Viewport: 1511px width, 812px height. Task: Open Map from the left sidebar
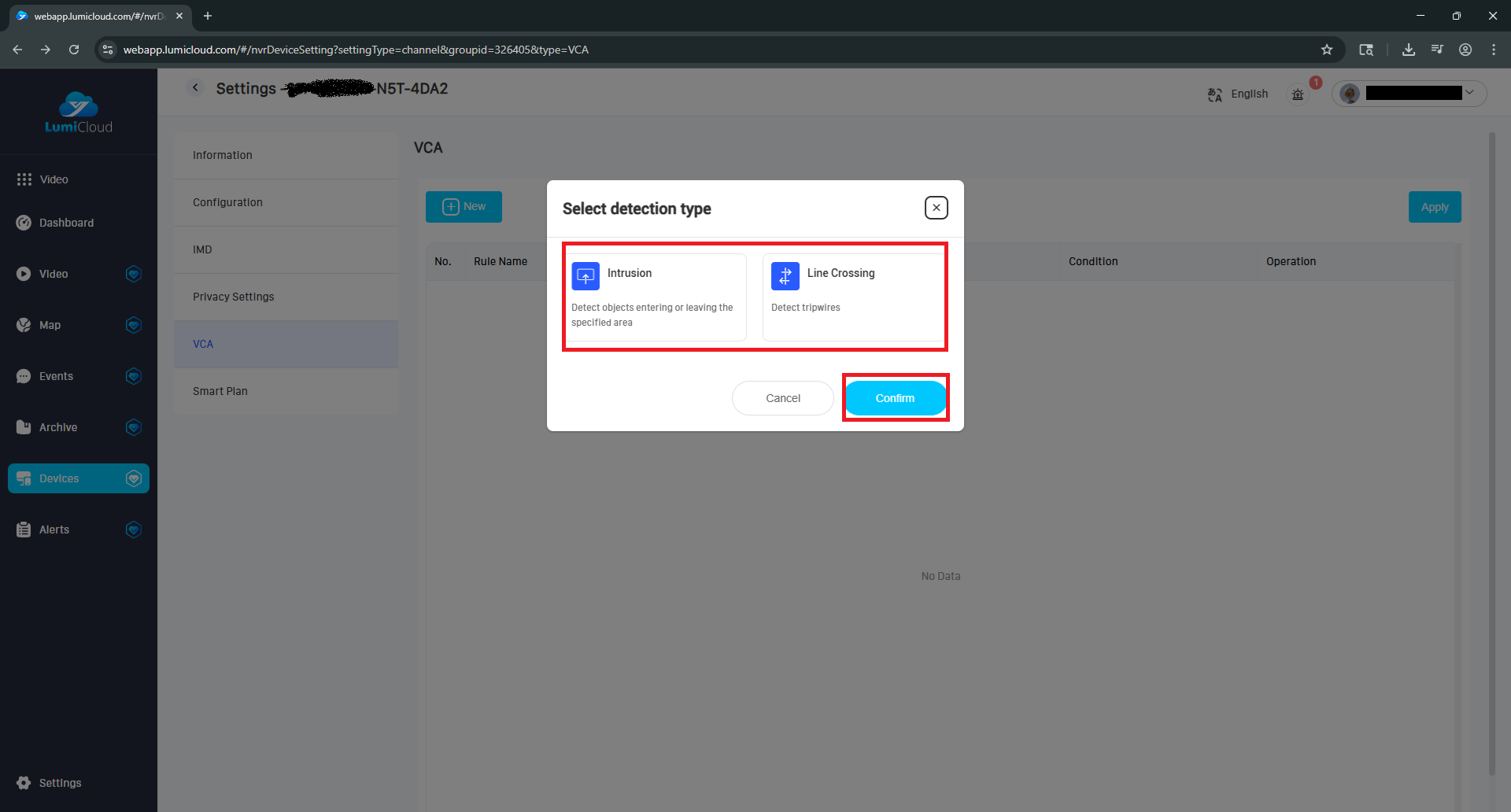(50, 325)
